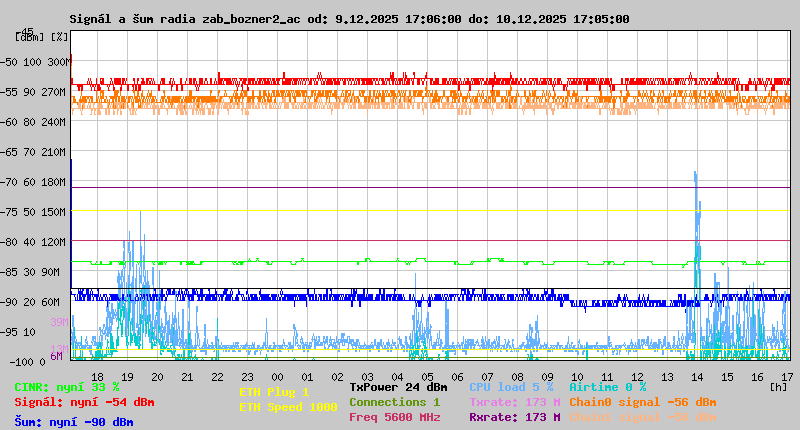The height and width of the screenshot is (430, 800).
Task: Click the 'Freq 5600 MHz' legend entry
Action: [395, 417]
